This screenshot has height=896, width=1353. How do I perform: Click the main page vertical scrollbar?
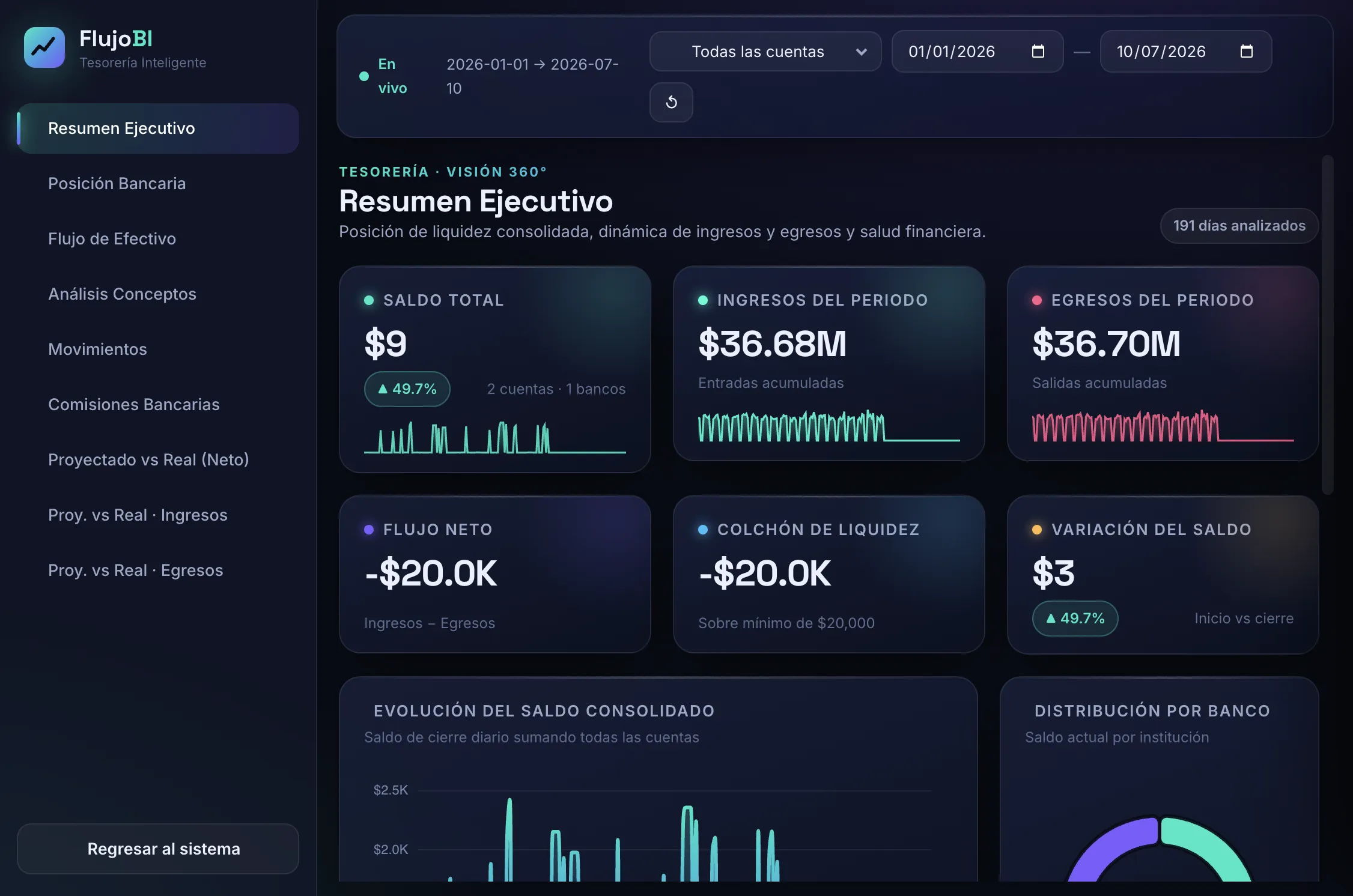[x=1328, y=324]
